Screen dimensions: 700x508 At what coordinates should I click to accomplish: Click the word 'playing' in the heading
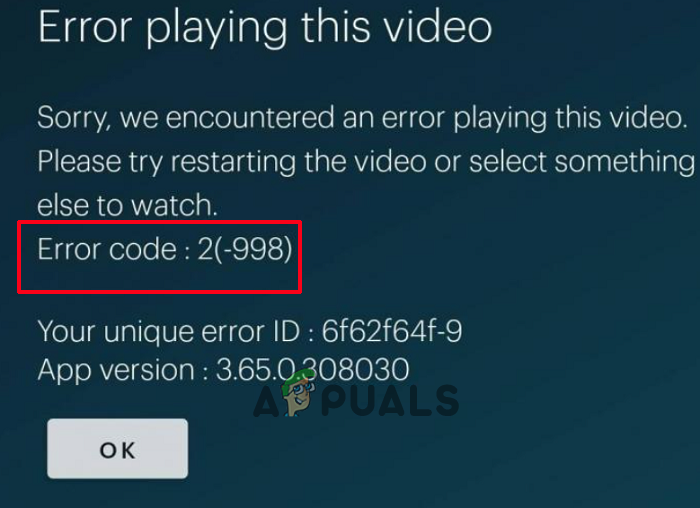coord(217,29)
